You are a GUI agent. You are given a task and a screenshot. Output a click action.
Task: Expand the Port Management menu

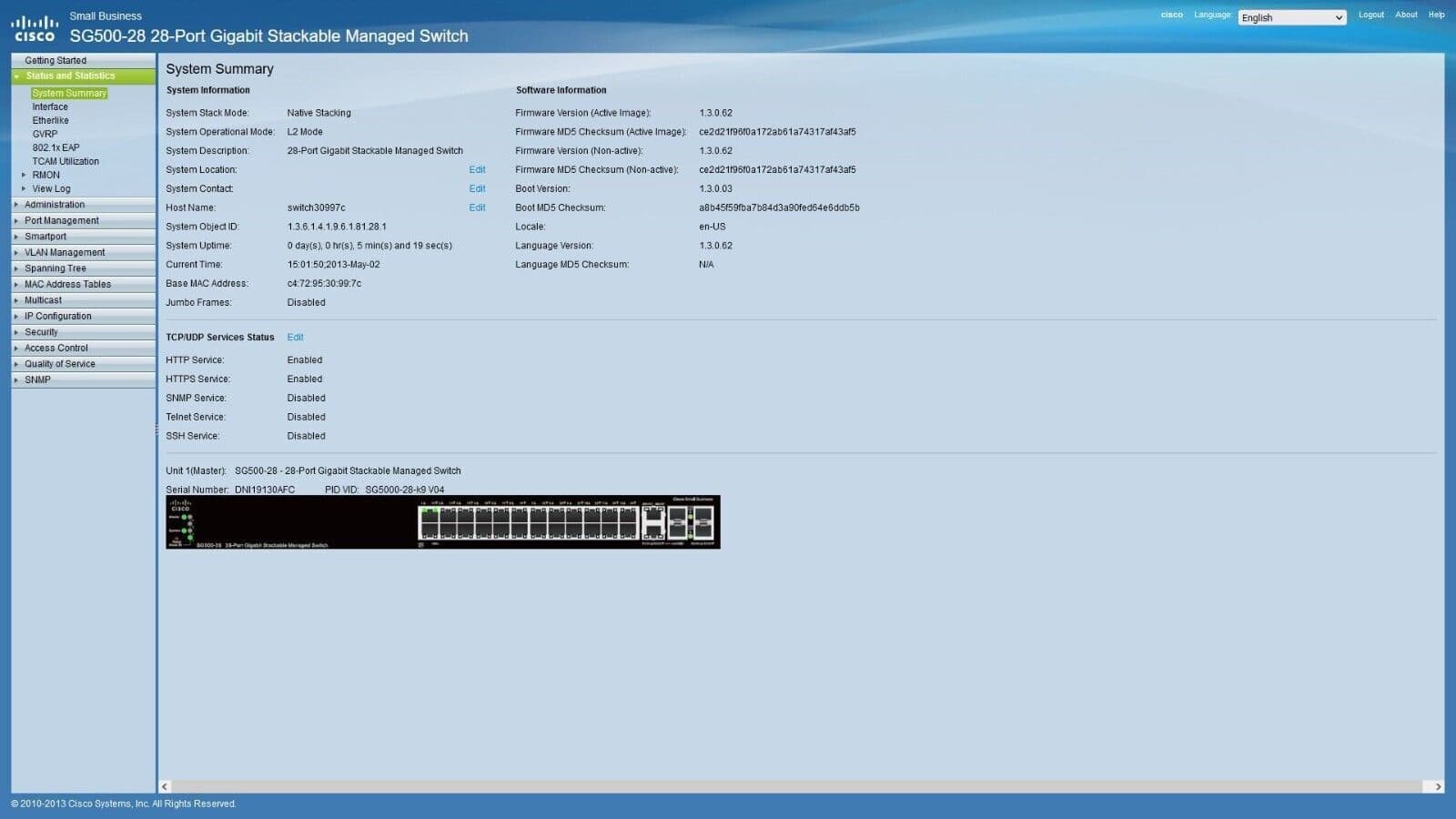pyautogui.click(x=61, y=220)
